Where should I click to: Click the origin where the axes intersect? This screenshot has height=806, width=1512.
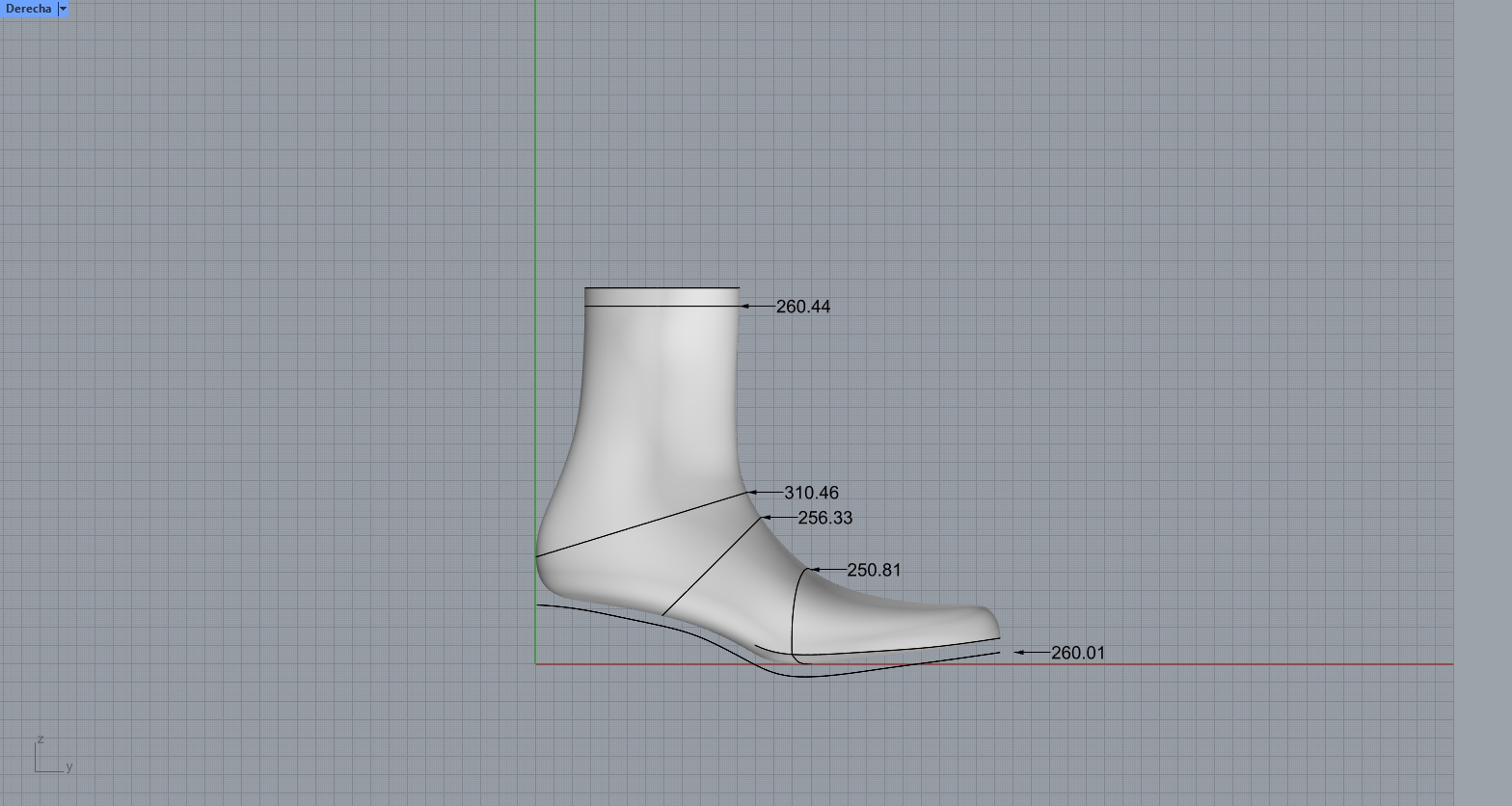coord(536,664)
